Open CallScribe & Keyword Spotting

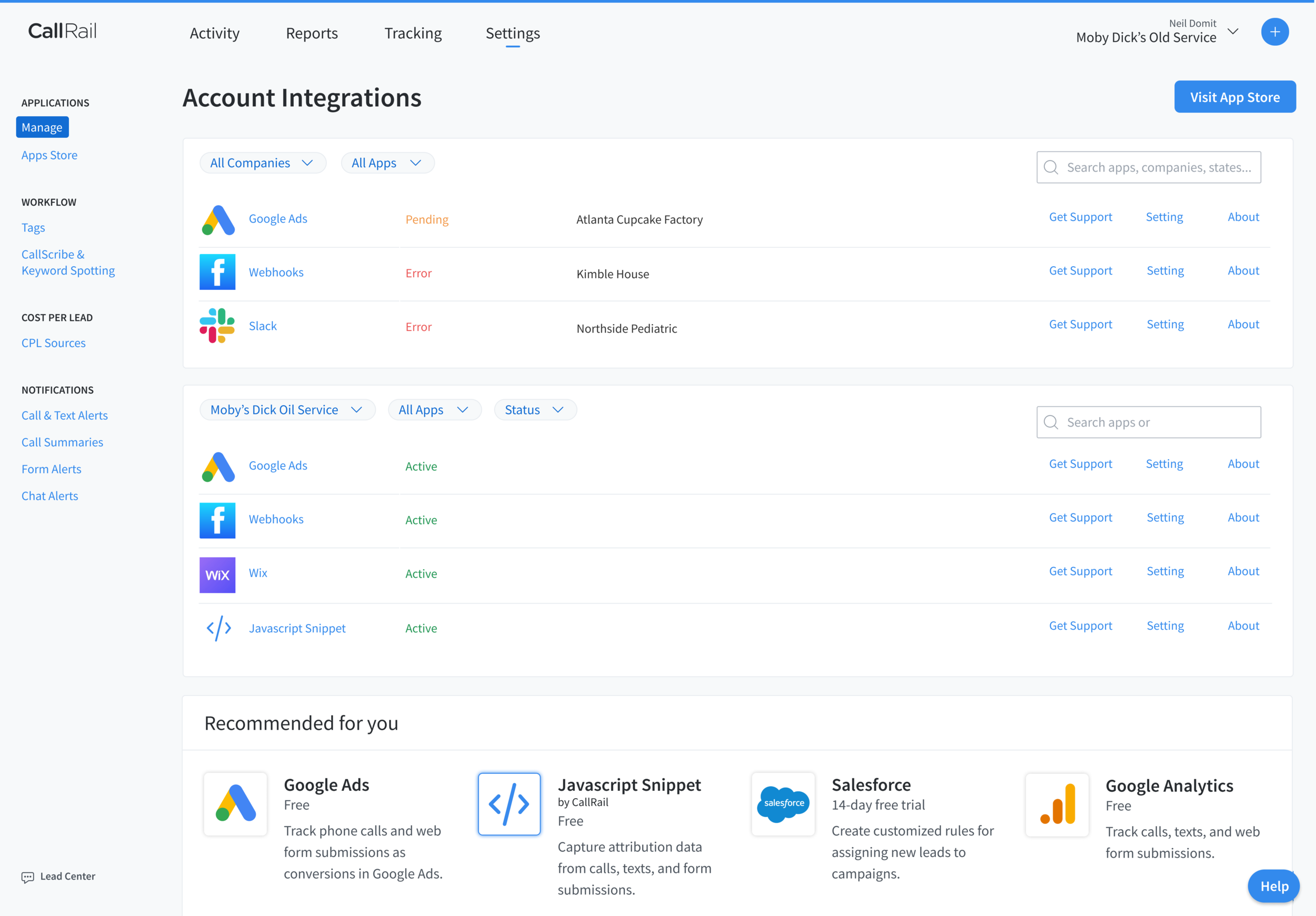(68, 263)
